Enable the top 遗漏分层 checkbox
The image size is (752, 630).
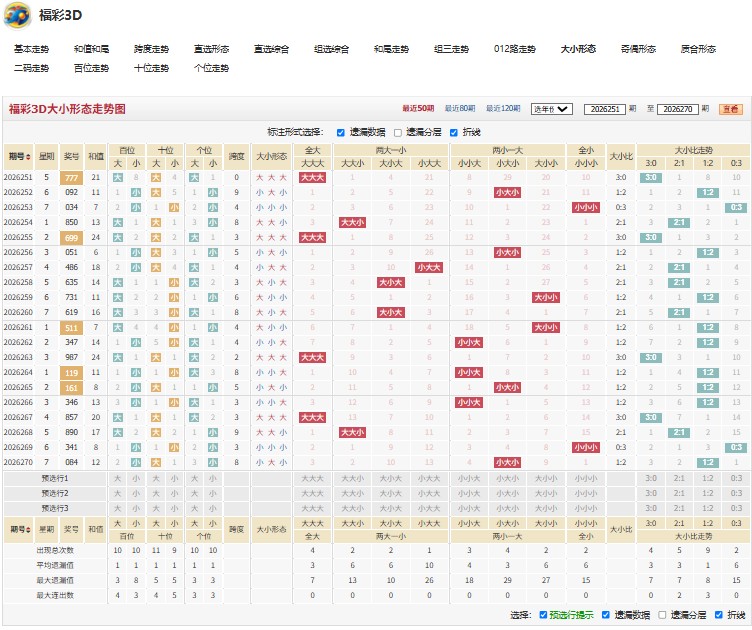(398, 133)
